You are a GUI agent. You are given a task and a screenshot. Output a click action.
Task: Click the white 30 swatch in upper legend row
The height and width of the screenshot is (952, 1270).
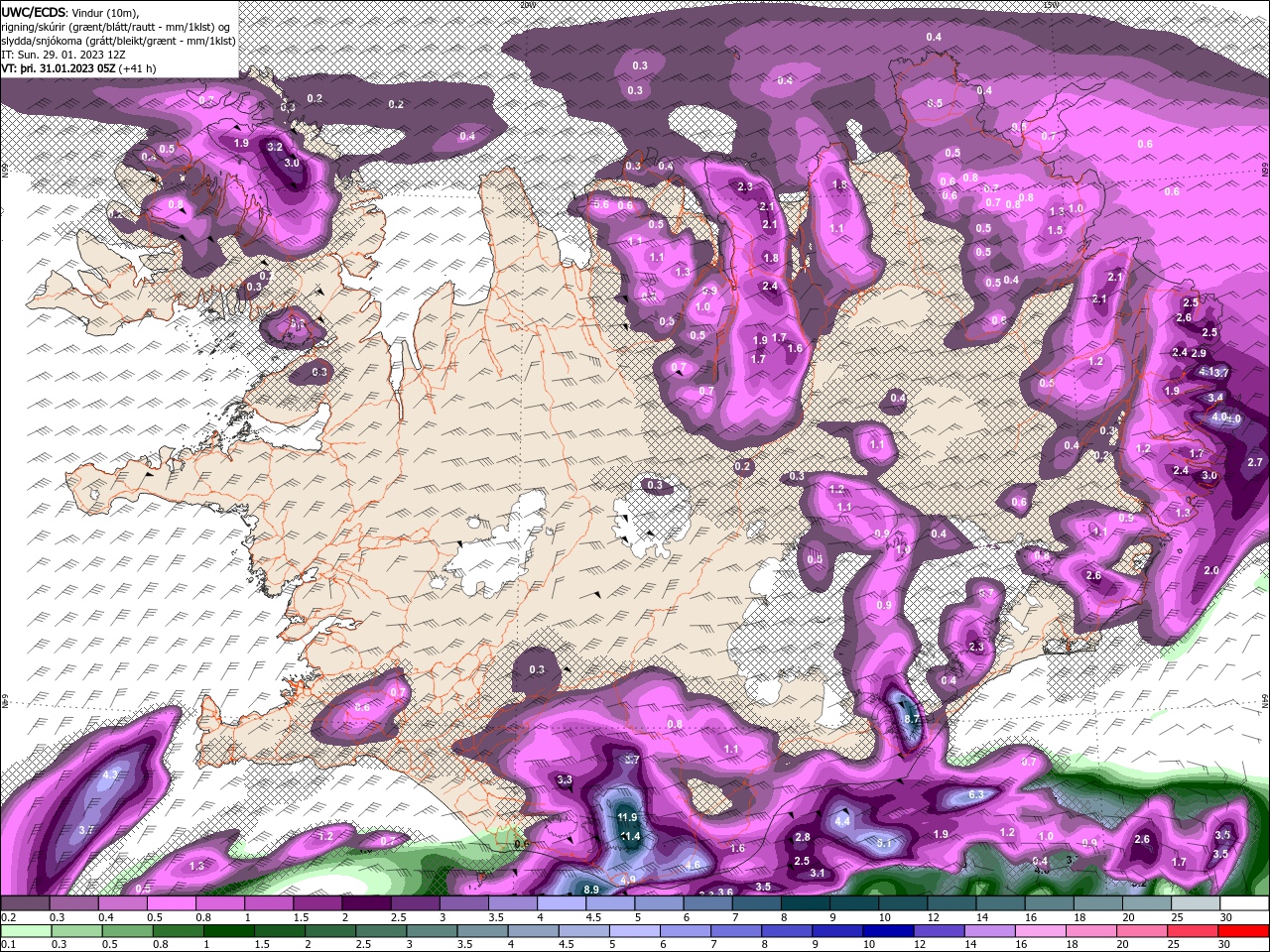1244,903
